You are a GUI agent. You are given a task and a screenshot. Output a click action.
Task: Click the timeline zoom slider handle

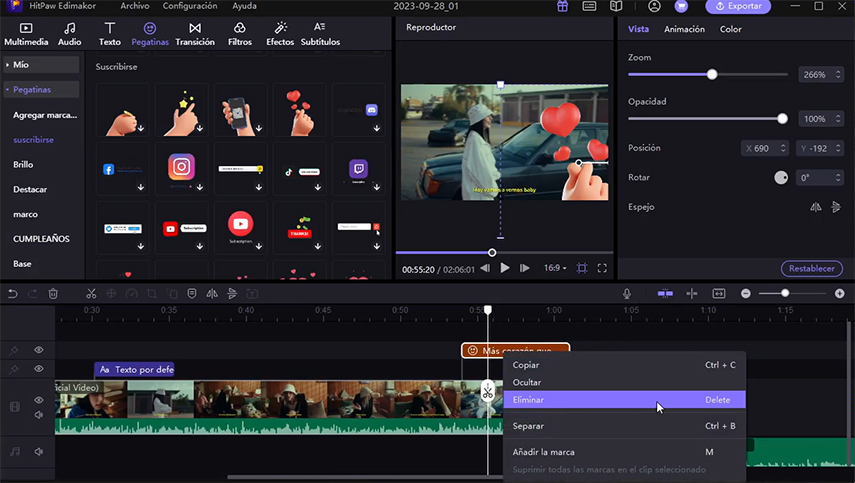point(785,294)
